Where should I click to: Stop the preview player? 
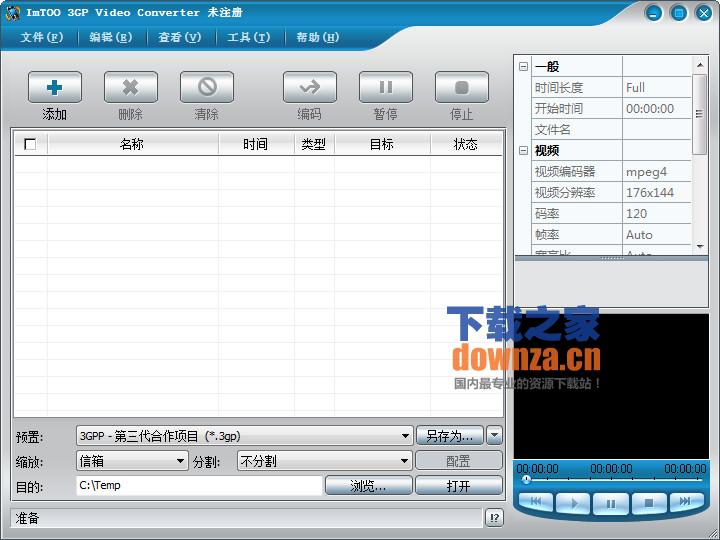(649, 504)
